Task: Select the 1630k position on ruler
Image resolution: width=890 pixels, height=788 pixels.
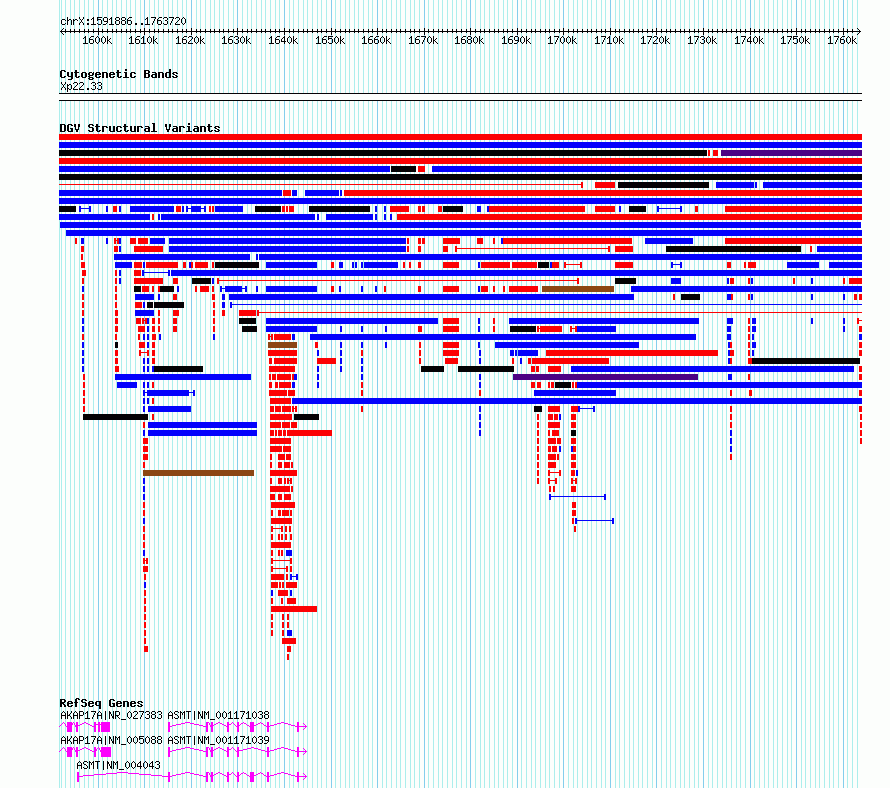Action: coord(236,40)
